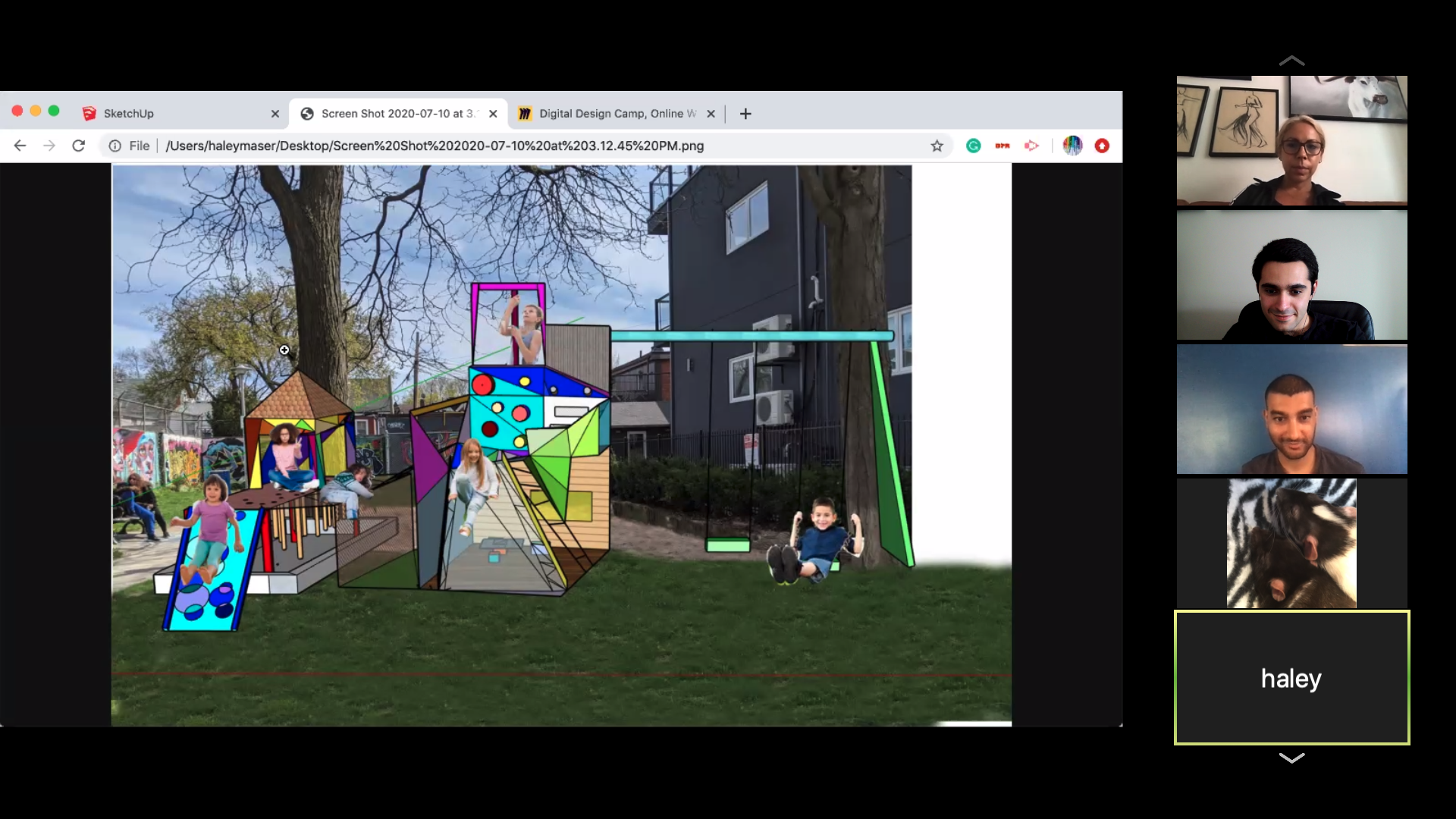Click the pink fish extension icon

coord(1031,146)
